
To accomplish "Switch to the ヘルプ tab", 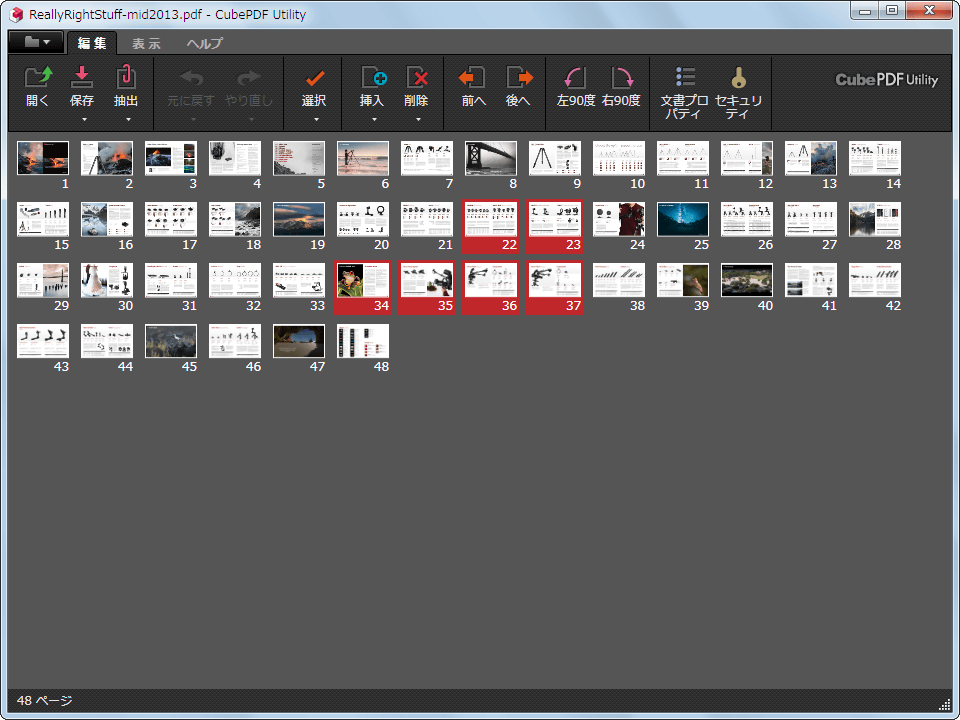I will click(204, 43).
